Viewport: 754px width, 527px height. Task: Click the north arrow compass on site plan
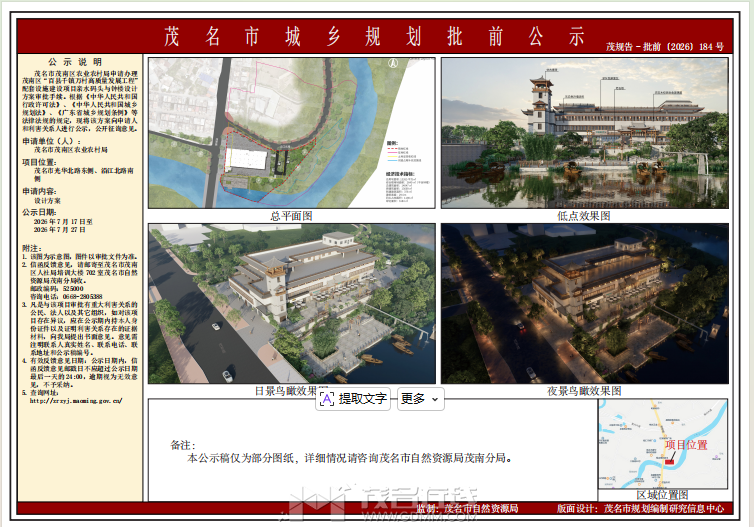point(393,63)
